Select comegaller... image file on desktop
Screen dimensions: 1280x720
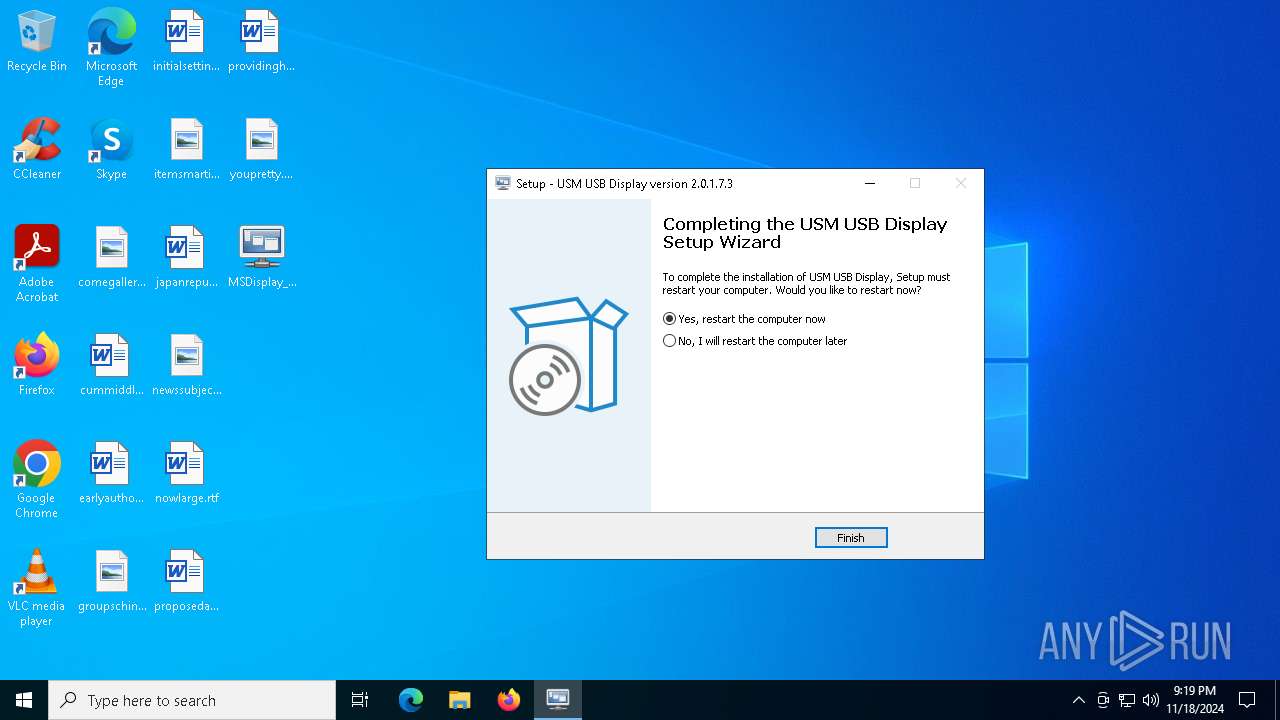pyautogui.click(x=111, y=258)
